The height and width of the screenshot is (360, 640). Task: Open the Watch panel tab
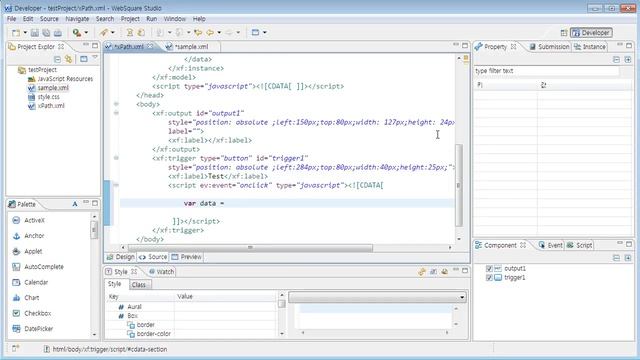point(161,271)
